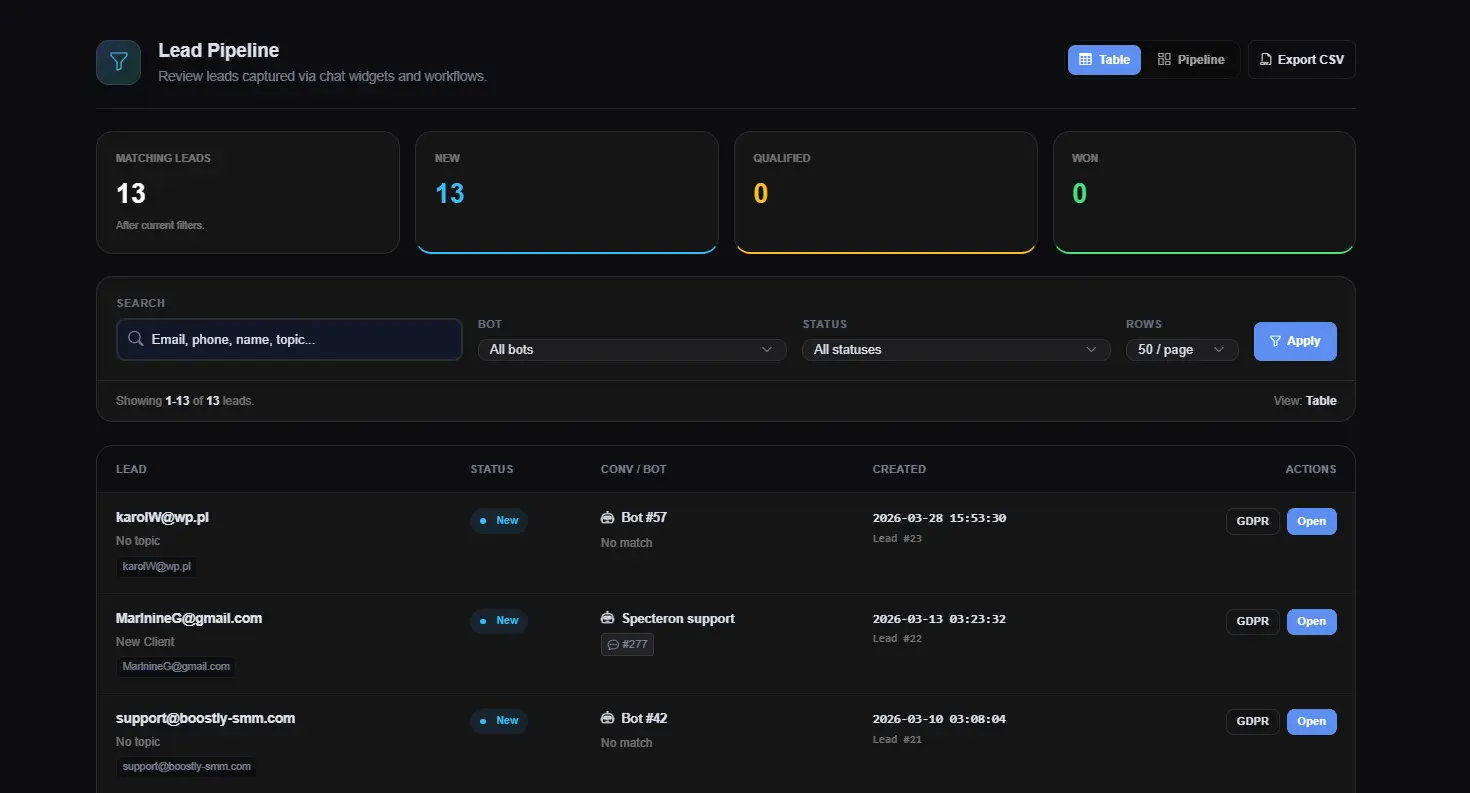Screen dimensions: 1470x793
Task: Click GDPR for the karolW@wp.pl lead
Action: pyautogui.click(x=1252, y=521)
